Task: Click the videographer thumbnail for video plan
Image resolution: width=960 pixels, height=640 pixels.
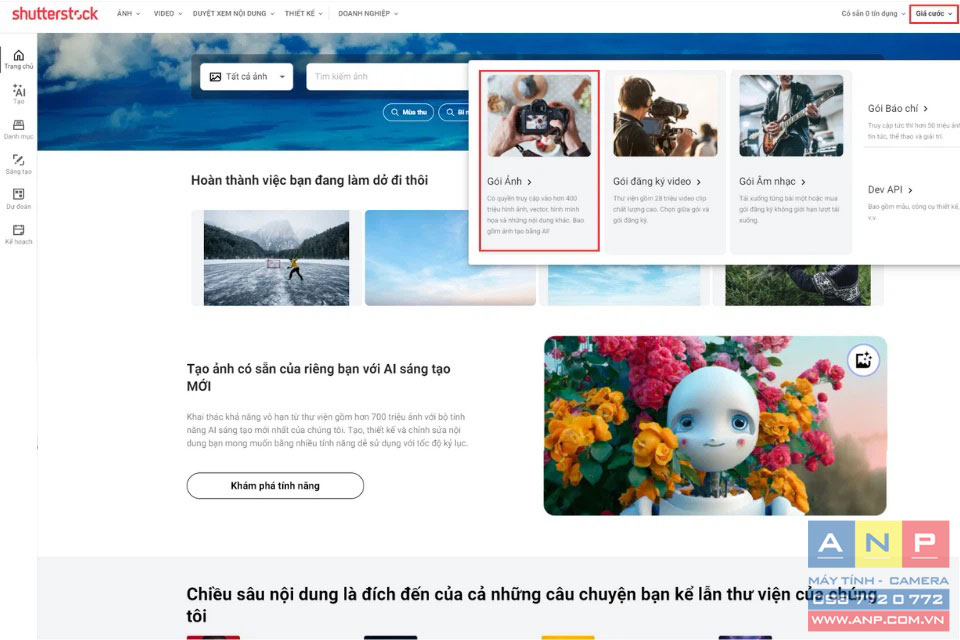Action: click(666, 116)
